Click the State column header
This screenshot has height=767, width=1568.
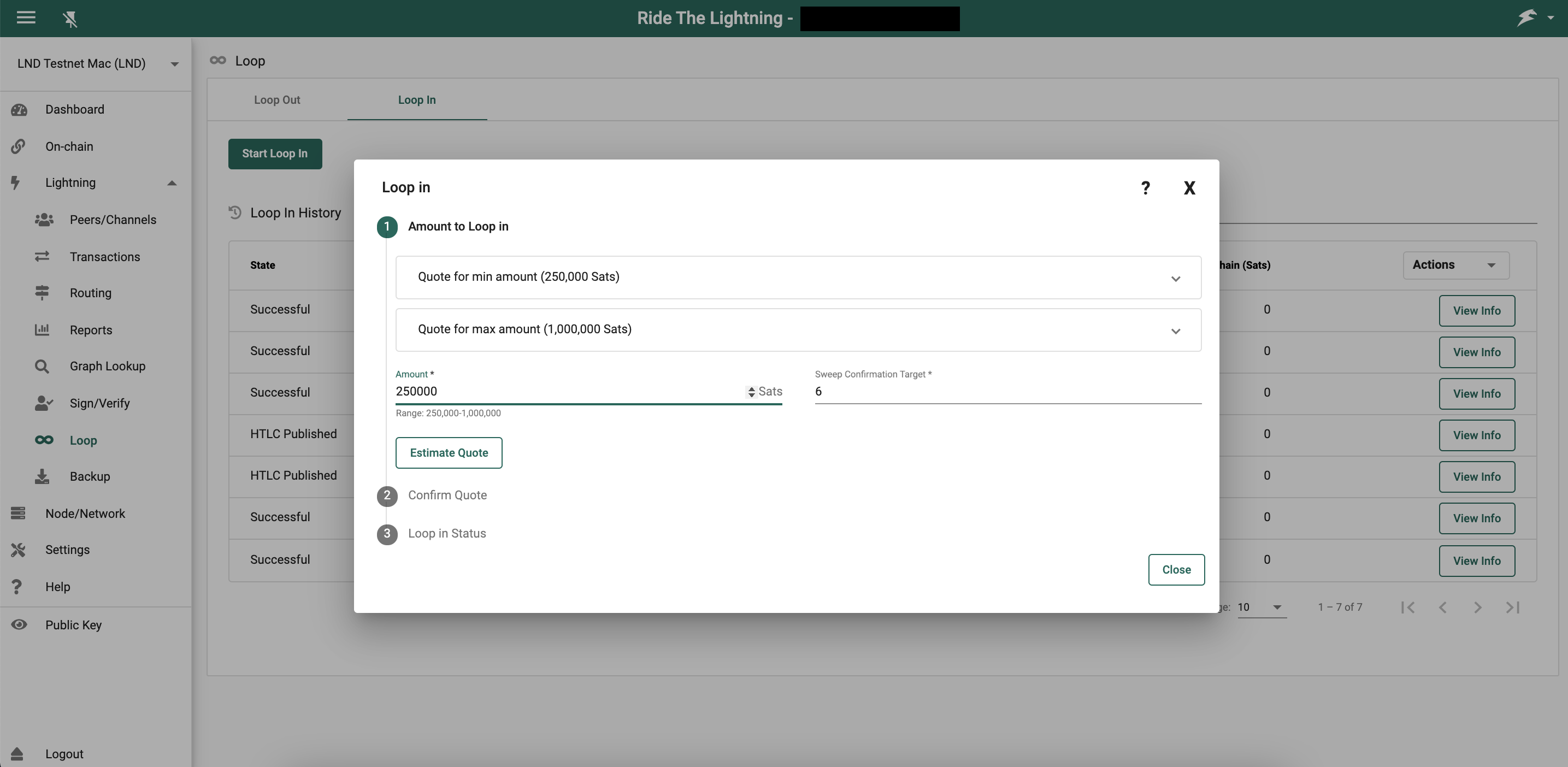pos(262,265)
